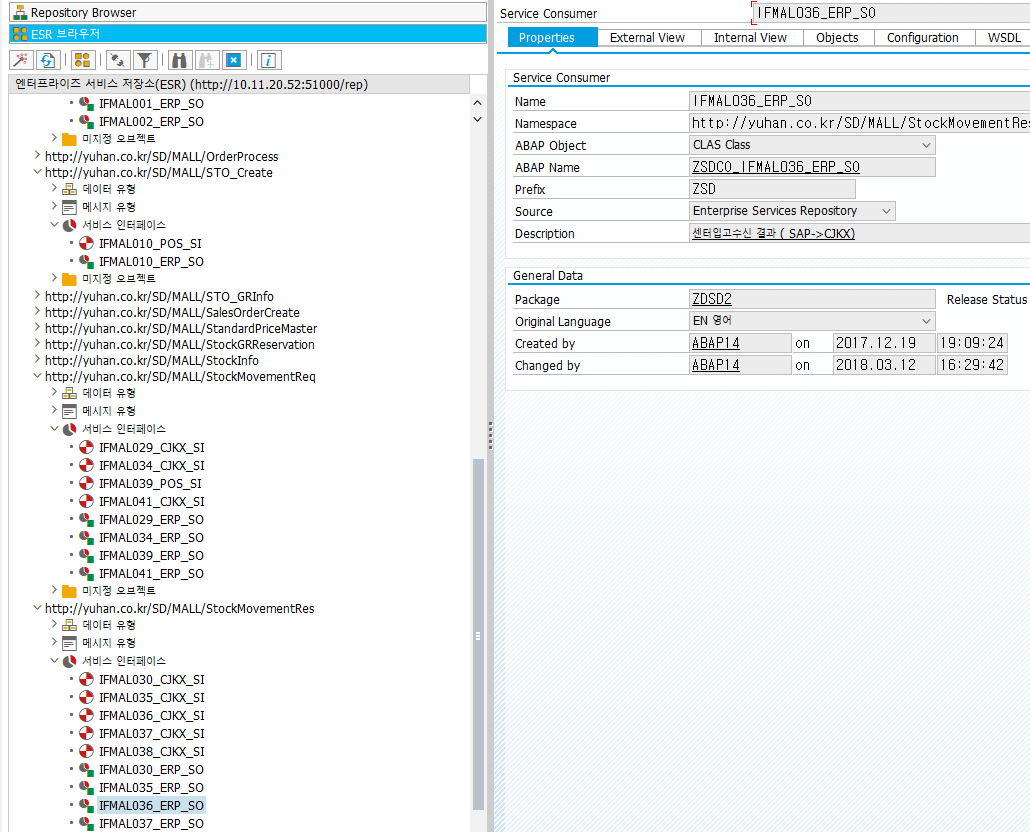Expand the SalesOrderCreate namespace node
Screen dimensions: 1030x832
tap(37, 312)
